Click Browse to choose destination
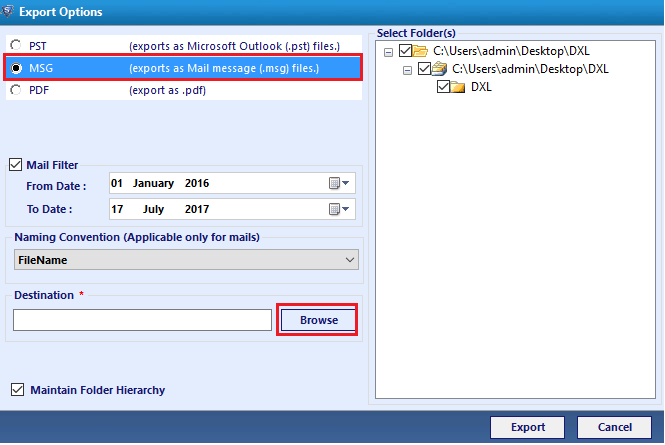This screenshot has height=445, width=665. (x=318, y=320)
